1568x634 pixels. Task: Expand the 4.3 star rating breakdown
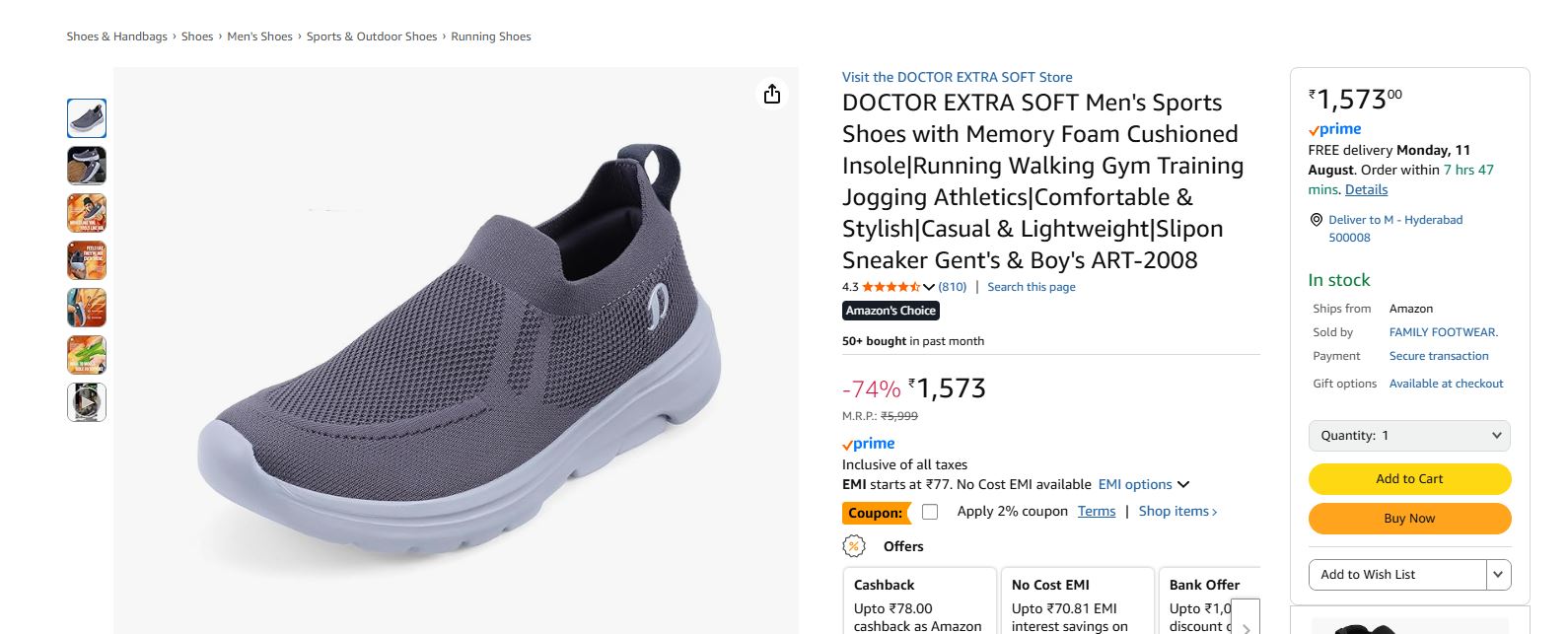click(x=929, y=286)
